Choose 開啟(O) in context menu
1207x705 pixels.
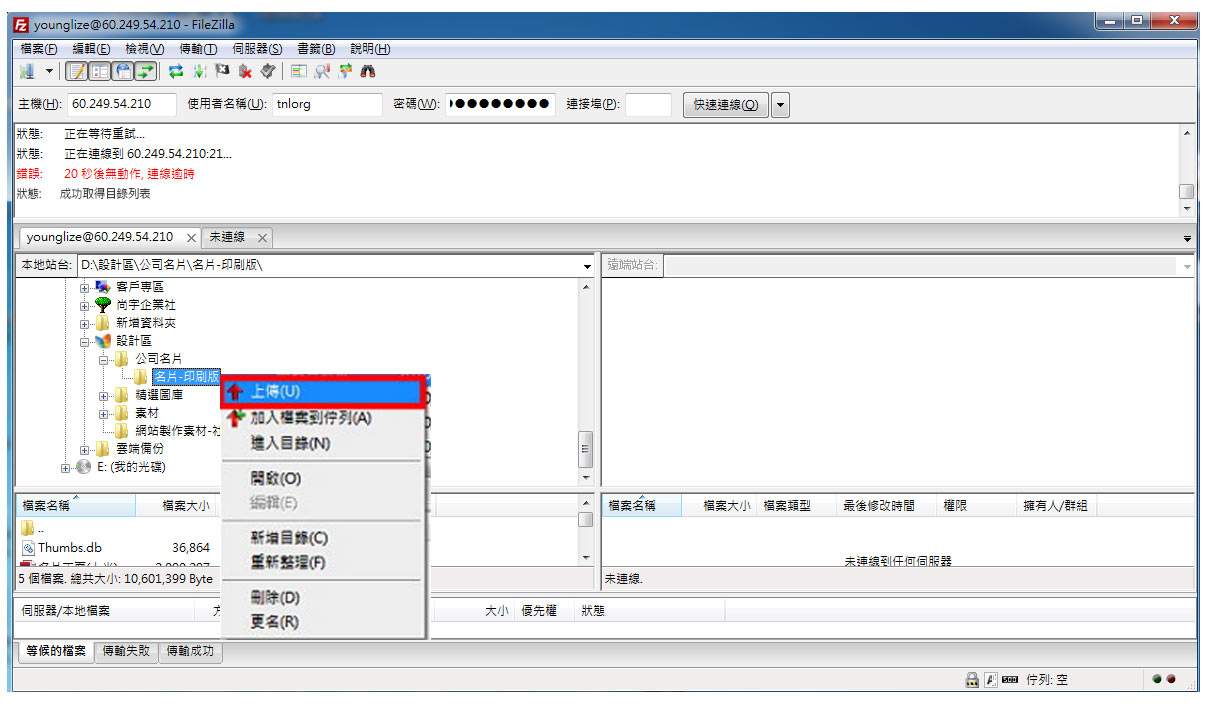[x=323, y=478]
